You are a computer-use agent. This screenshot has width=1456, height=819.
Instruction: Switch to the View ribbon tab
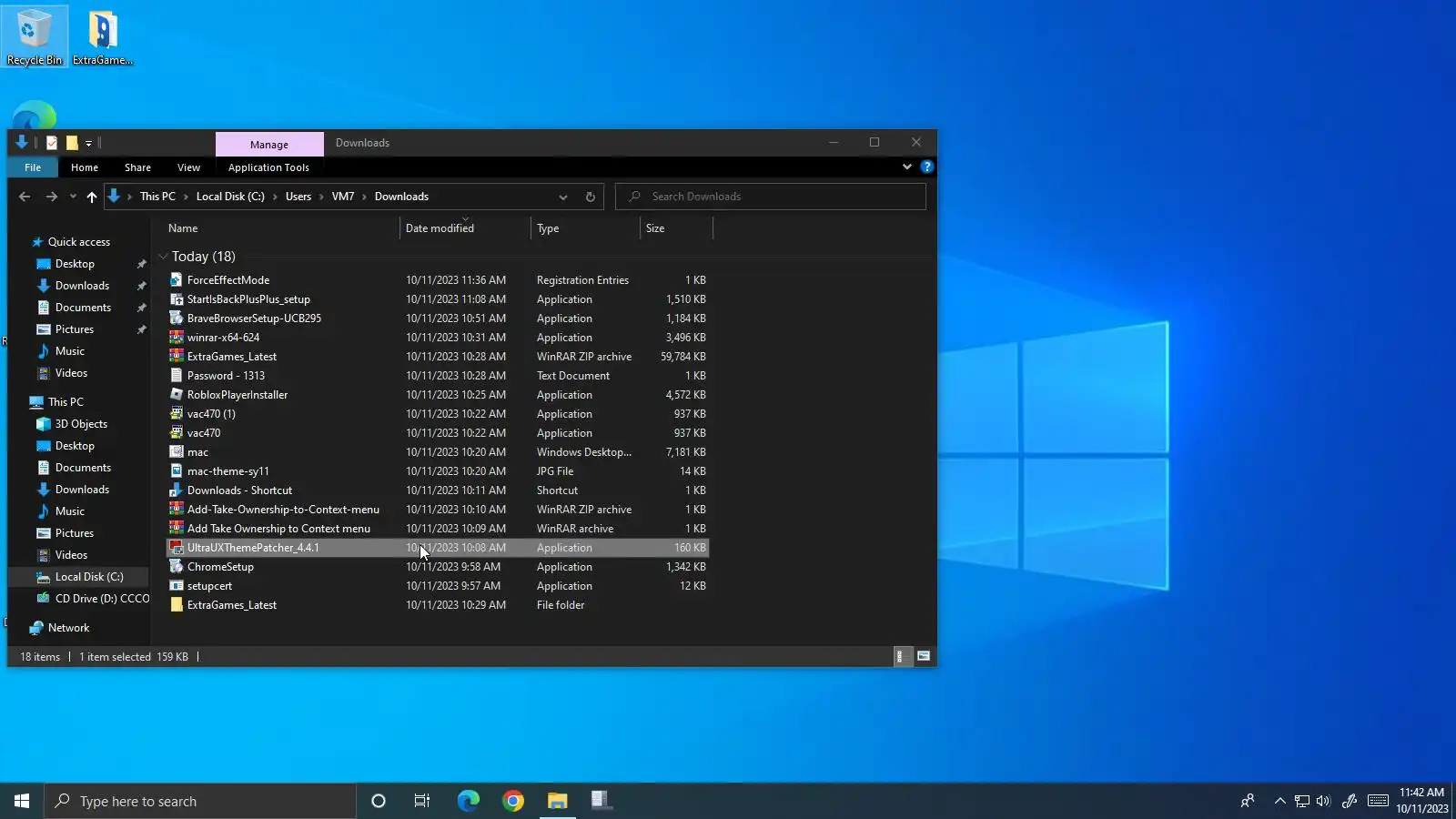188,167
